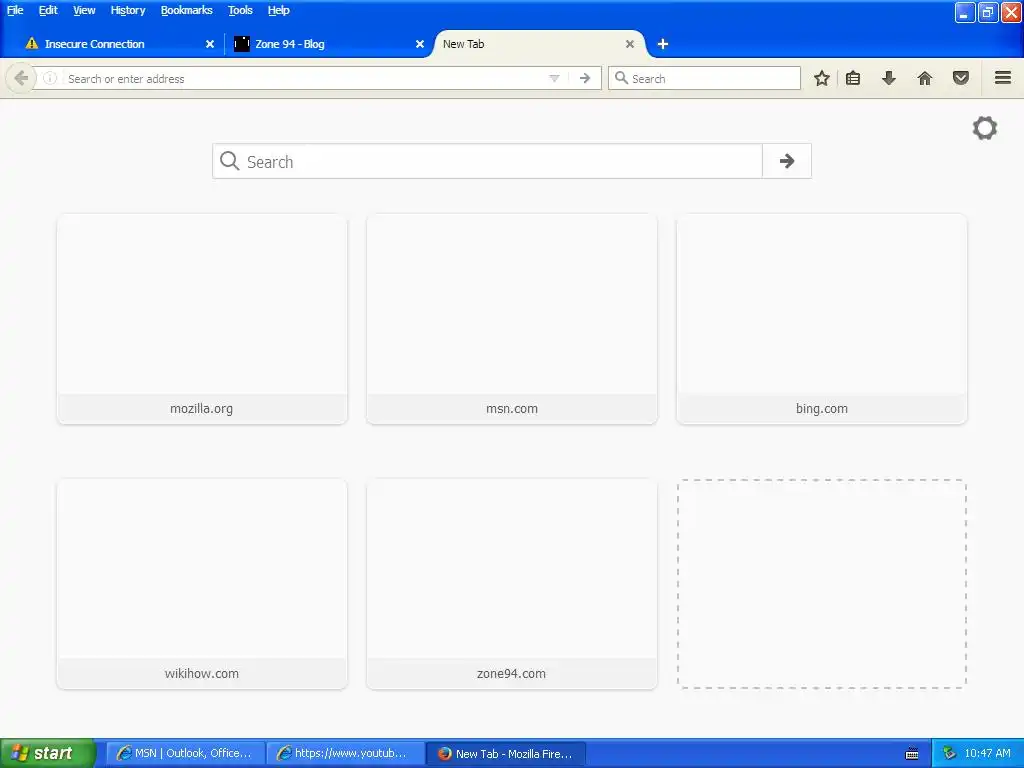Image resolution: width=1024 pixels, height=768 pixels.
Task: Submit search with page arrow button
Action: [787, 161]
